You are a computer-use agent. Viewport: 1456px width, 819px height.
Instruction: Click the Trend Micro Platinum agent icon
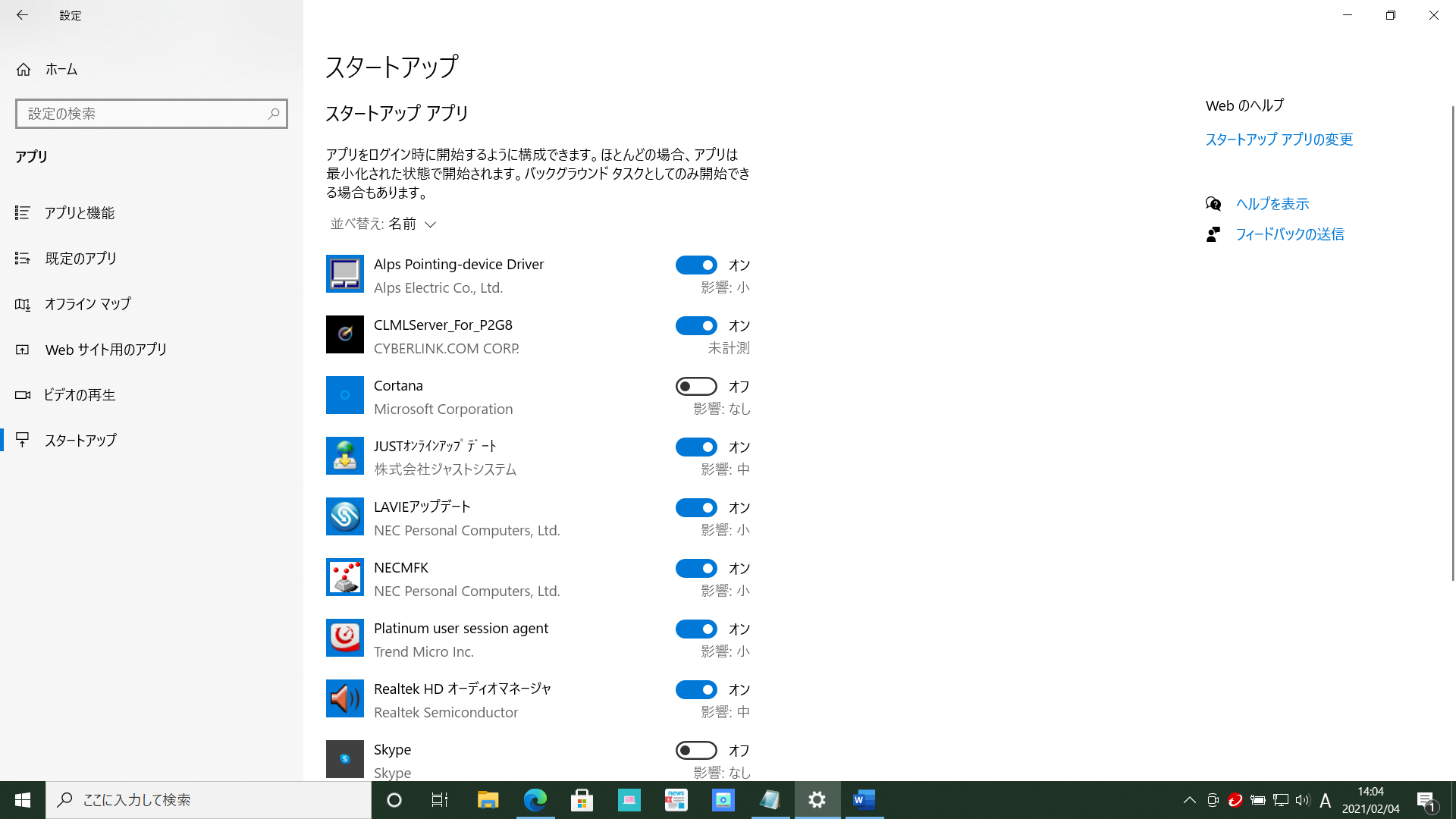tap(344, 638)
